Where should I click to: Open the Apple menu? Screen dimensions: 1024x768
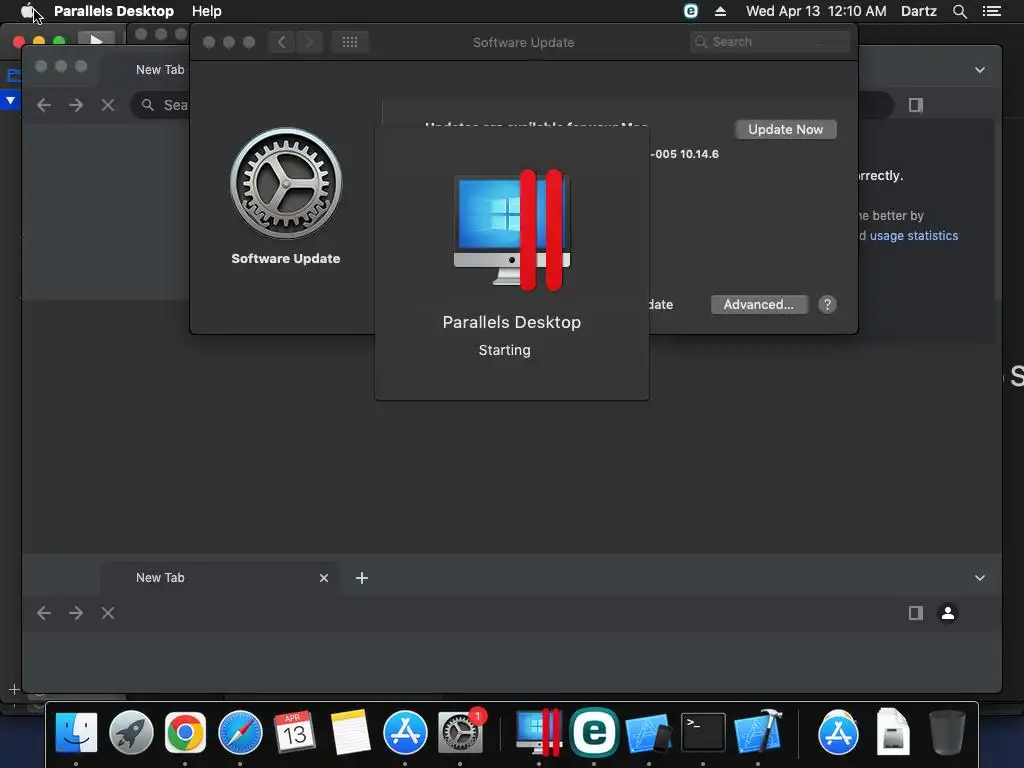pos(27,10)
